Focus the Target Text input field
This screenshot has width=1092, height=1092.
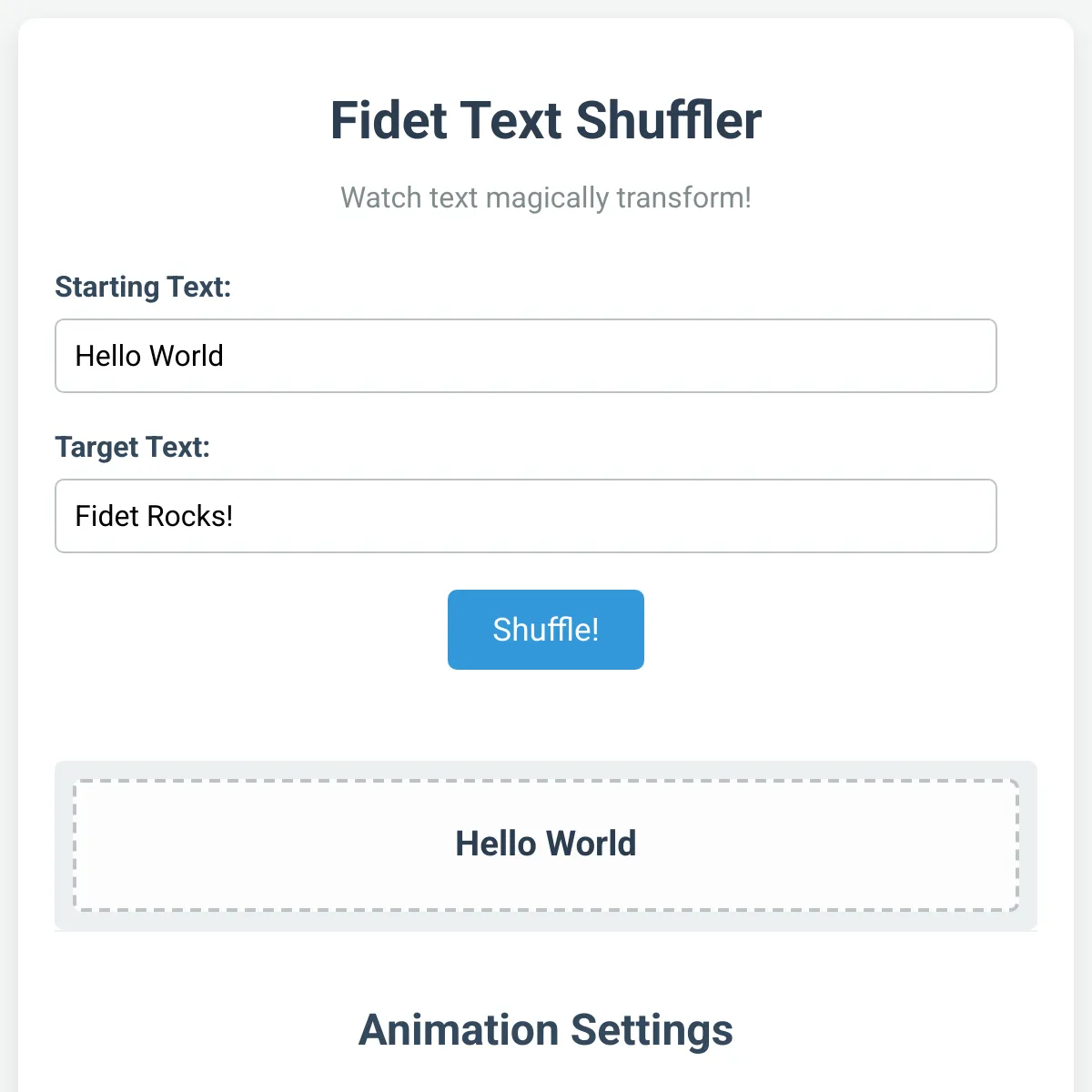pyautogui.click(x=526, y=516)
